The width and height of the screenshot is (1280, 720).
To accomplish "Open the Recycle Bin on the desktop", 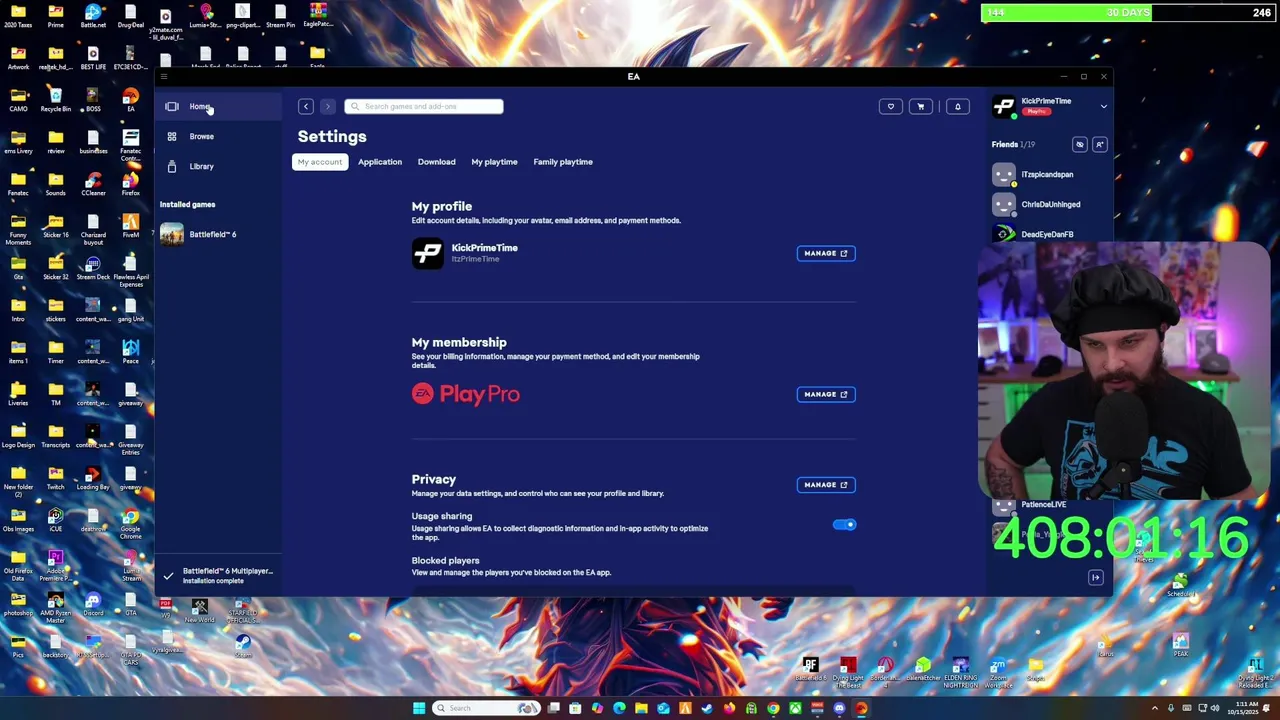I will (x=55, y=101).
